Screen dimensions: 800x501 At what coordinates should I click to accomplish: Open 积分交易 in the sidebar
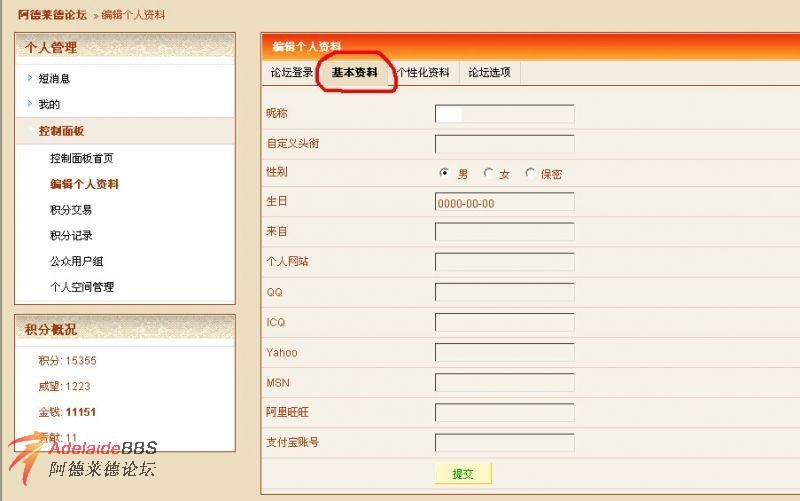point(71,210)
